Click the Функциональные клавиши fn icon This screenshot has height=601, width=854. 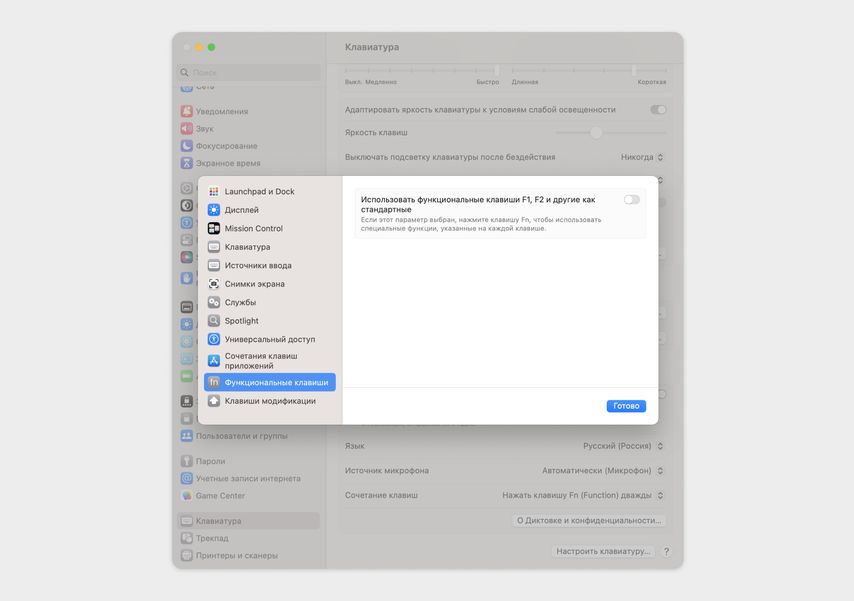[x=214, y=382]
